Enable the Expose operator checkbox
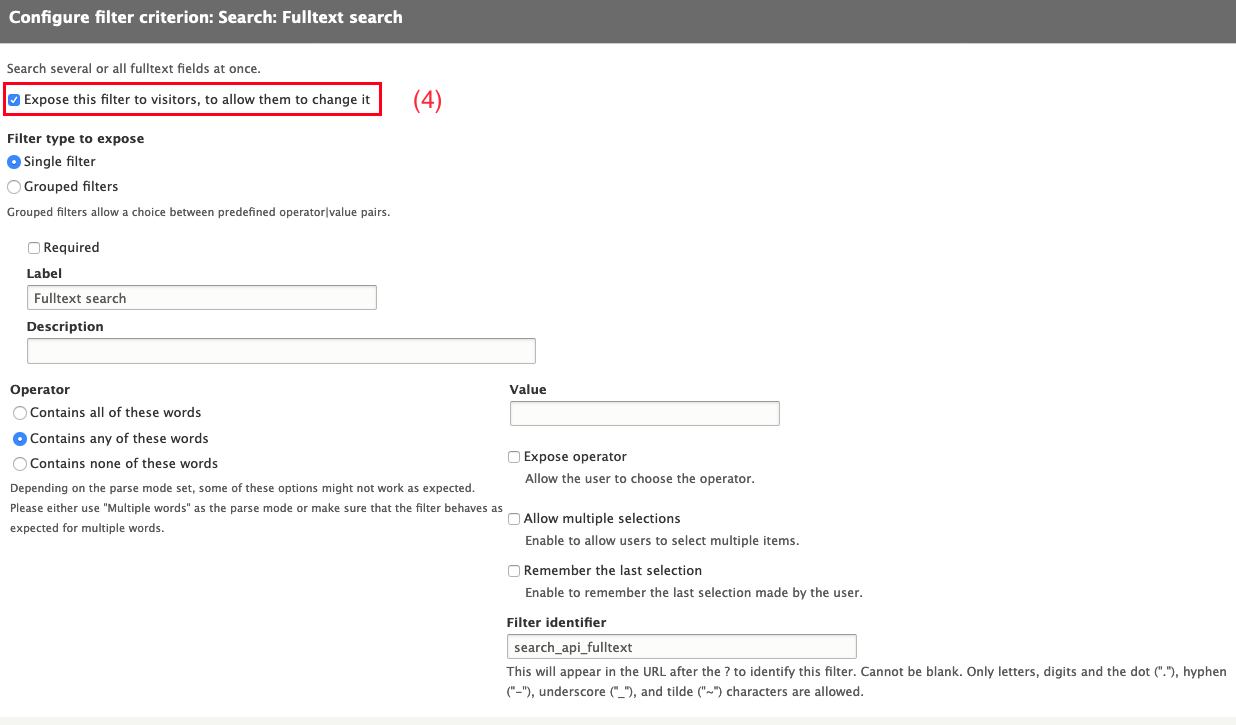 [x=514, y=457]
